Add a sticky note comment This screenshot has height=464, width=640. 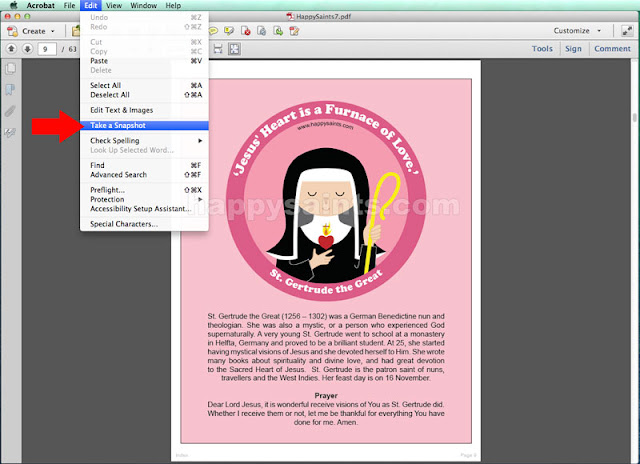pos(213,31)
